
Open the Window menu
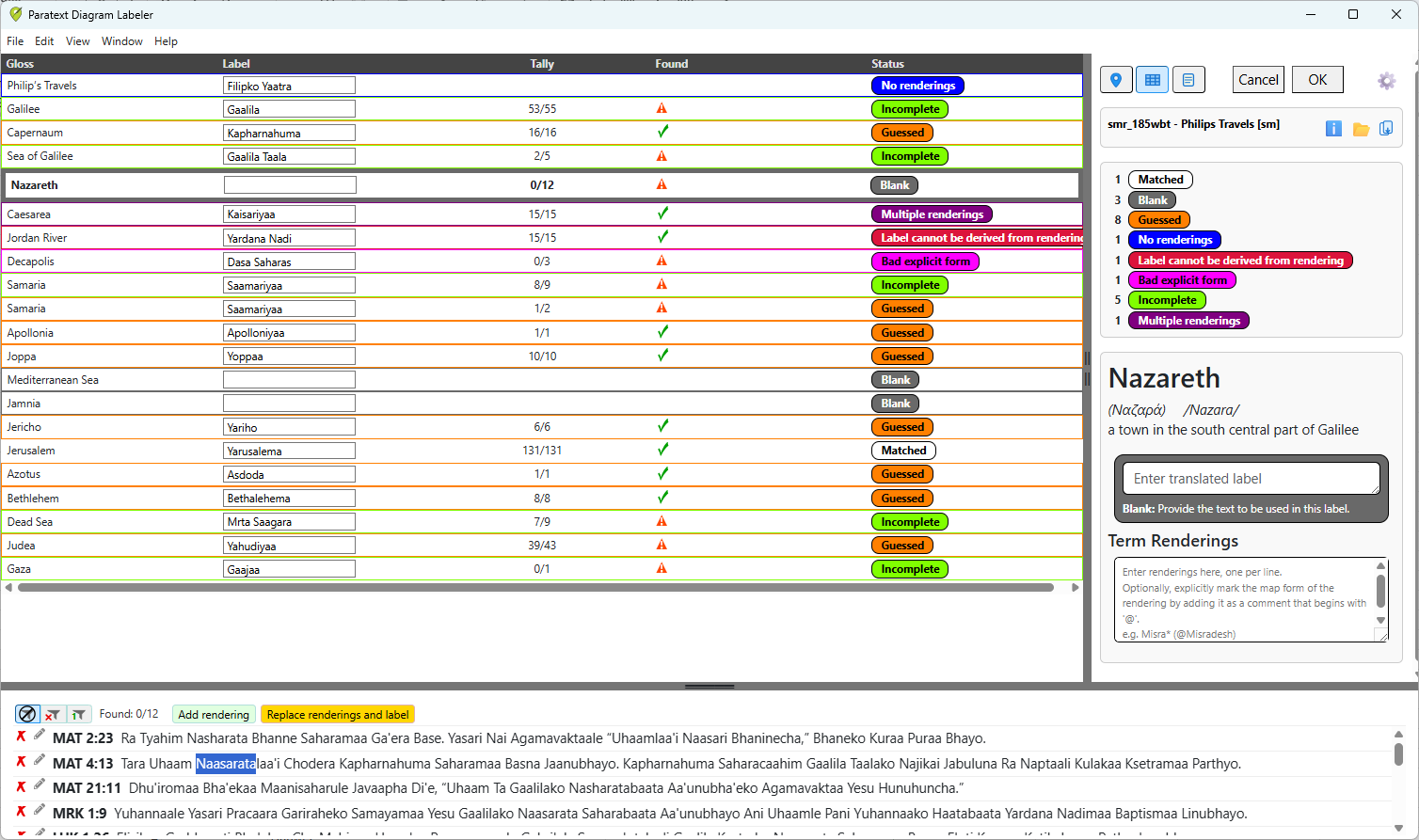click(121, 41)
